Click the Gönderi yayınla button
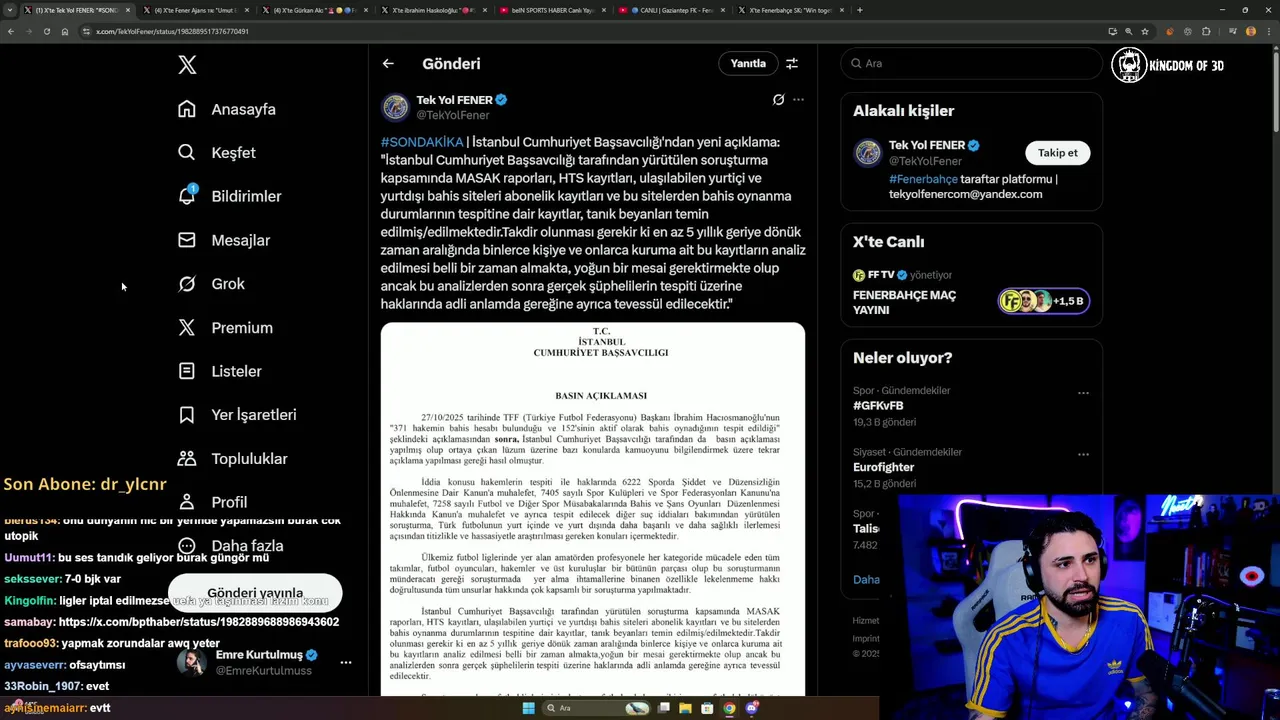 click(x=255, y=593)
